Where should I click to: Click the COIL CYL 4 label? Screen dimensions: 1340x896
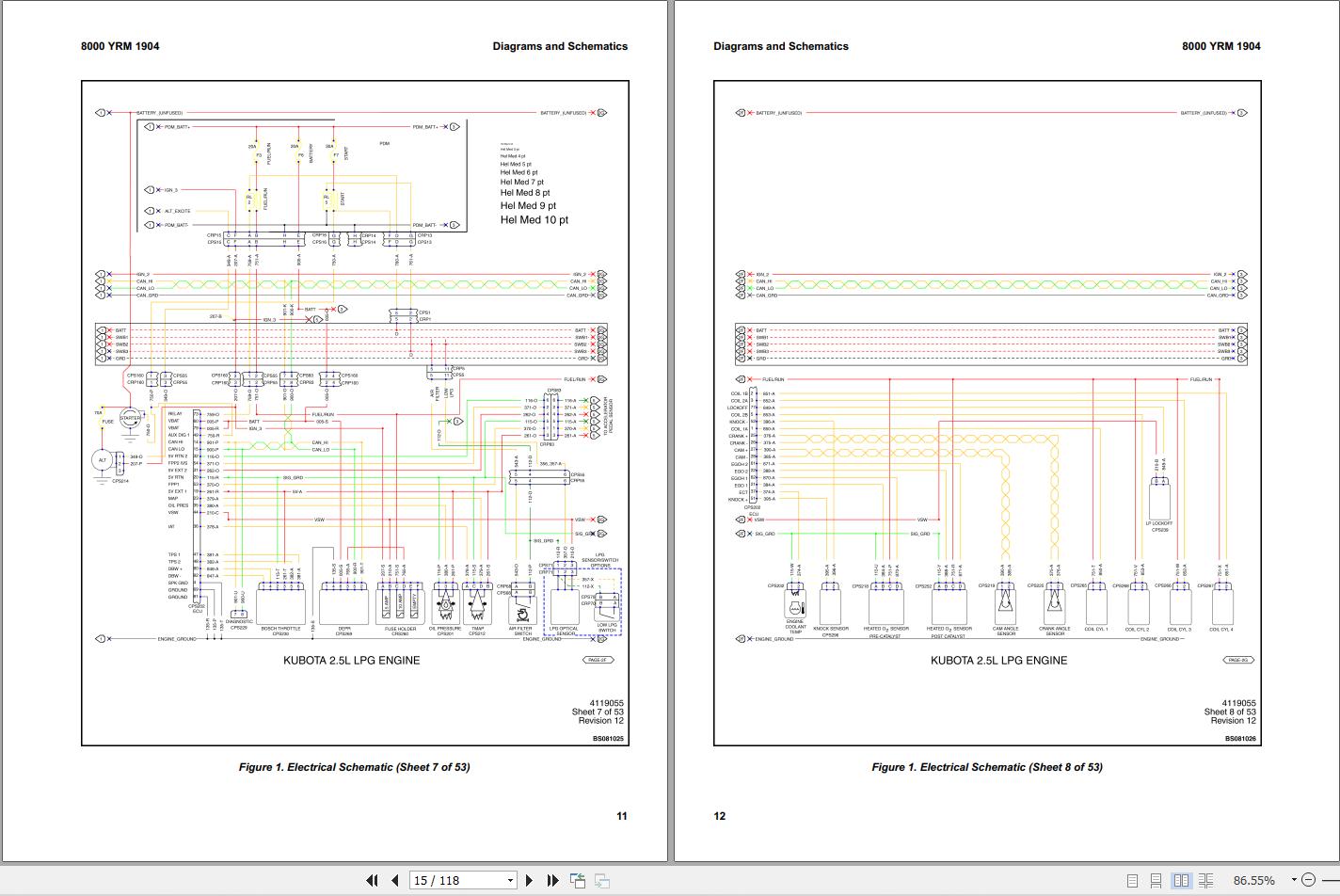1220,629
